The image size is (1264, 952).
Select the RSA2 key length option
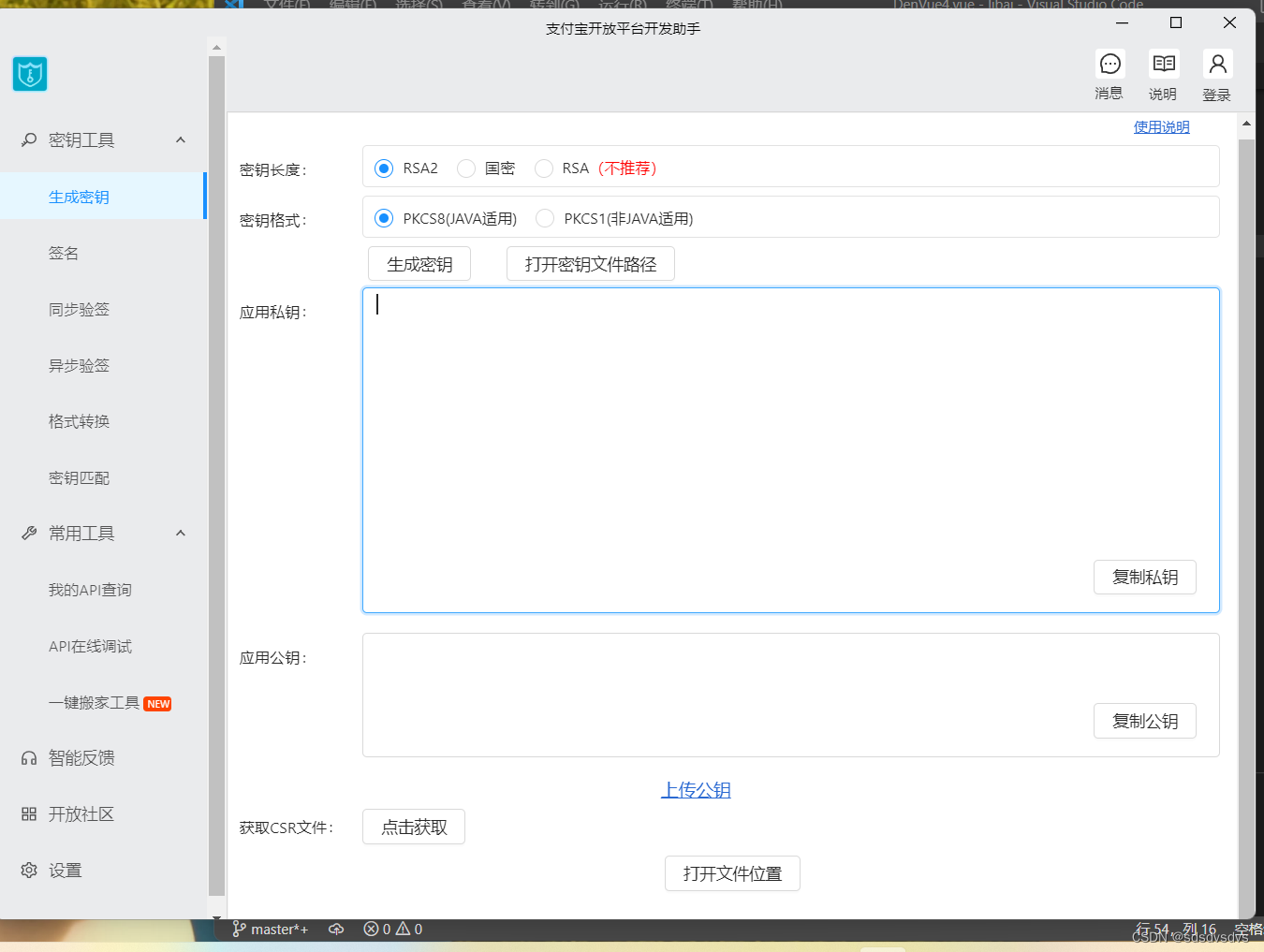[x=384, y=168]
